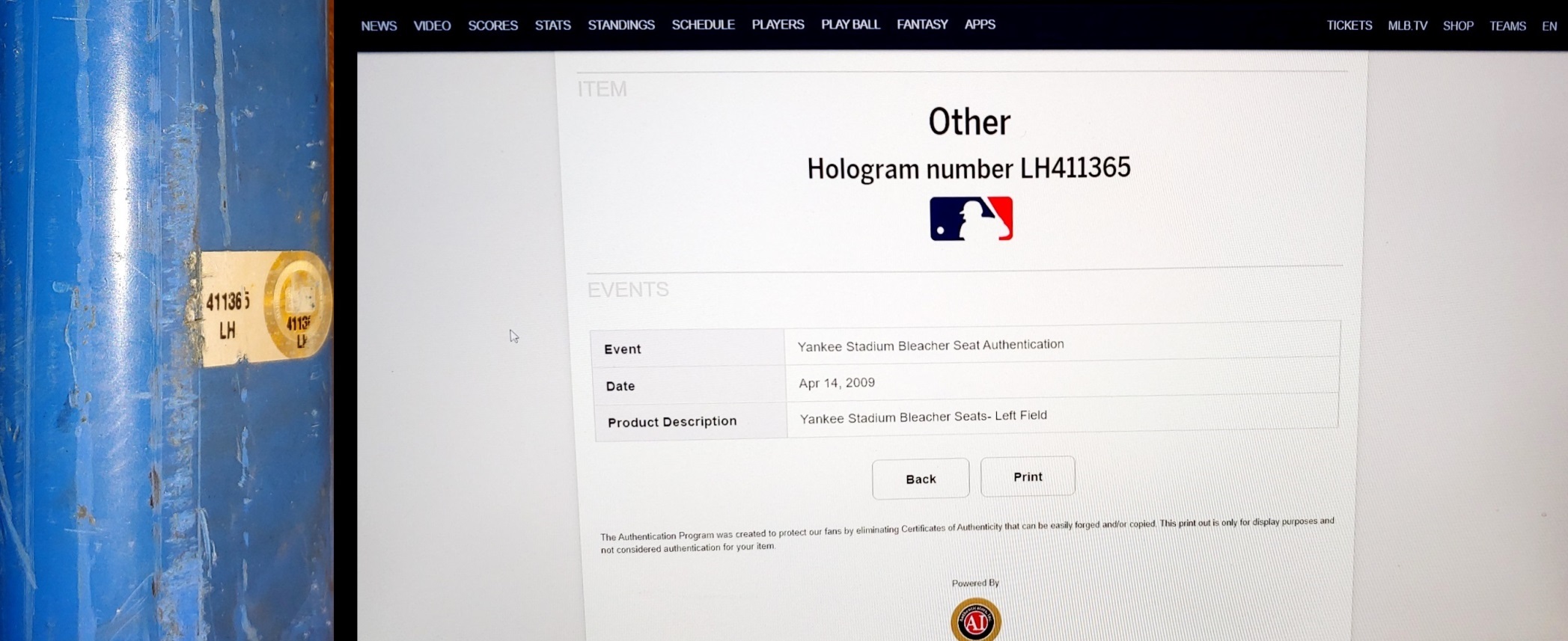
Task: Click the Authenticators Inc. AI logo
Action: 976,620
